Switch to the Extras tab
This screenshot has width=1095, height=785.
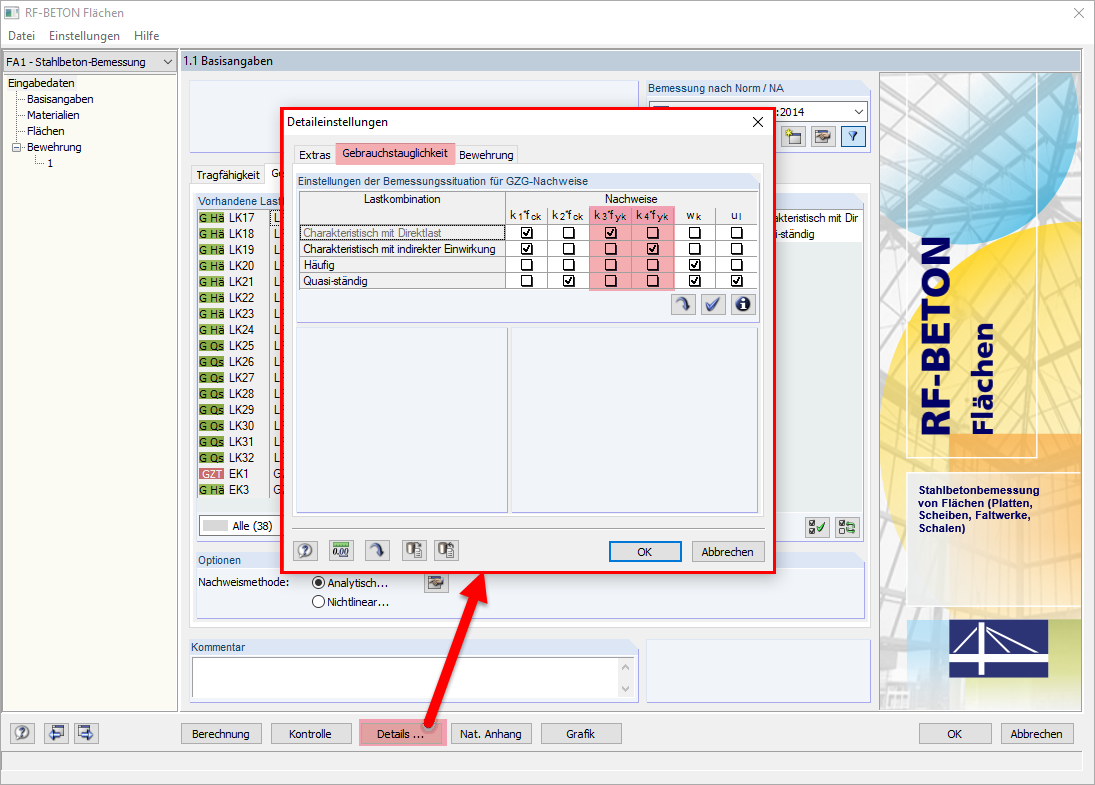point(314,154)
